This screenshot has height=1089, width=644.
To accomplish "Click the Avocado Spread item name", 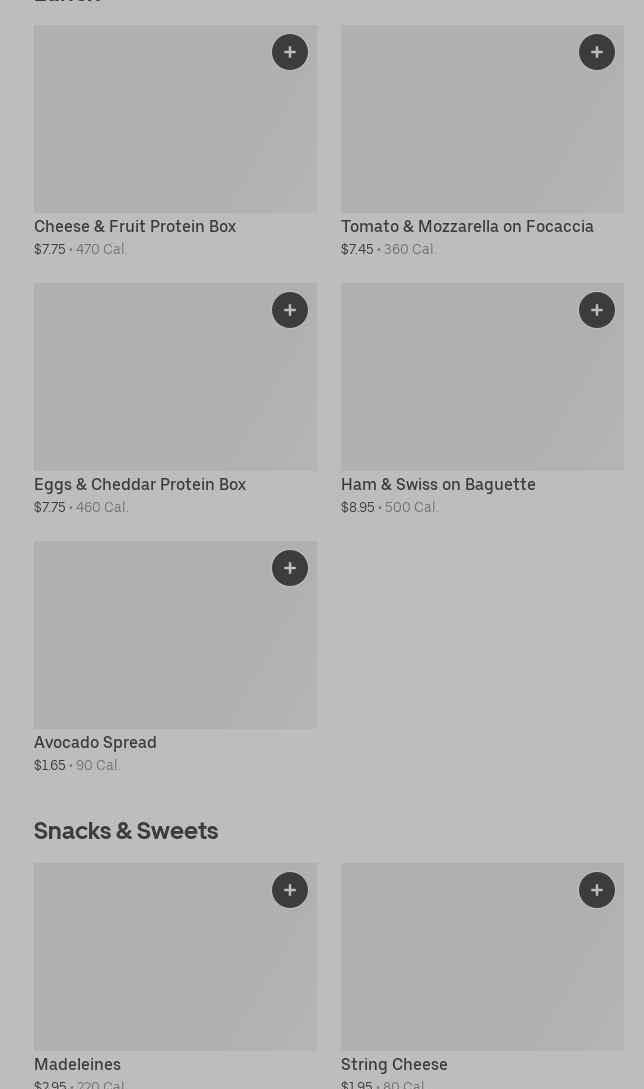I will (95, 743).
